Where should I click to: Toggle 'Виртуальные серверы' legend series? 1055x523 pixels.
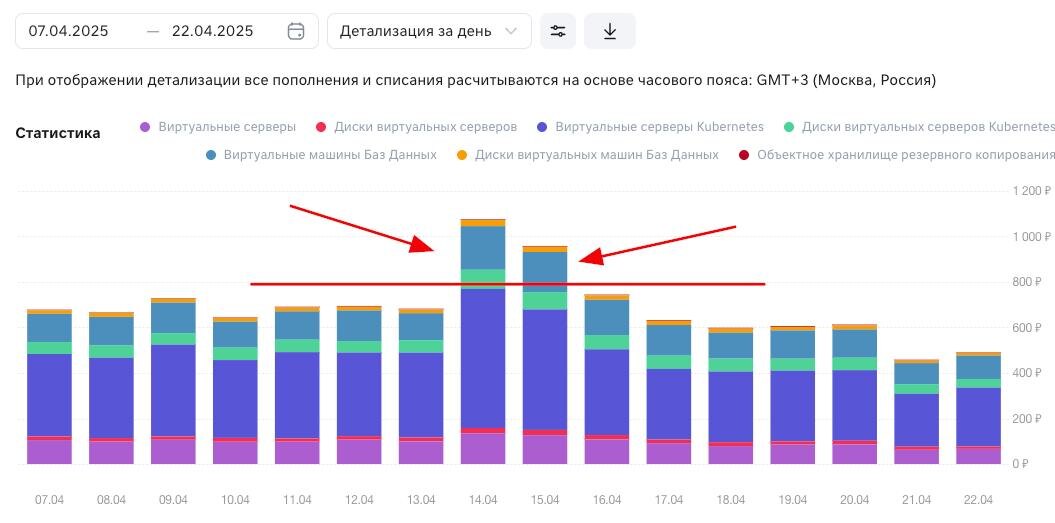click(218, 127)
